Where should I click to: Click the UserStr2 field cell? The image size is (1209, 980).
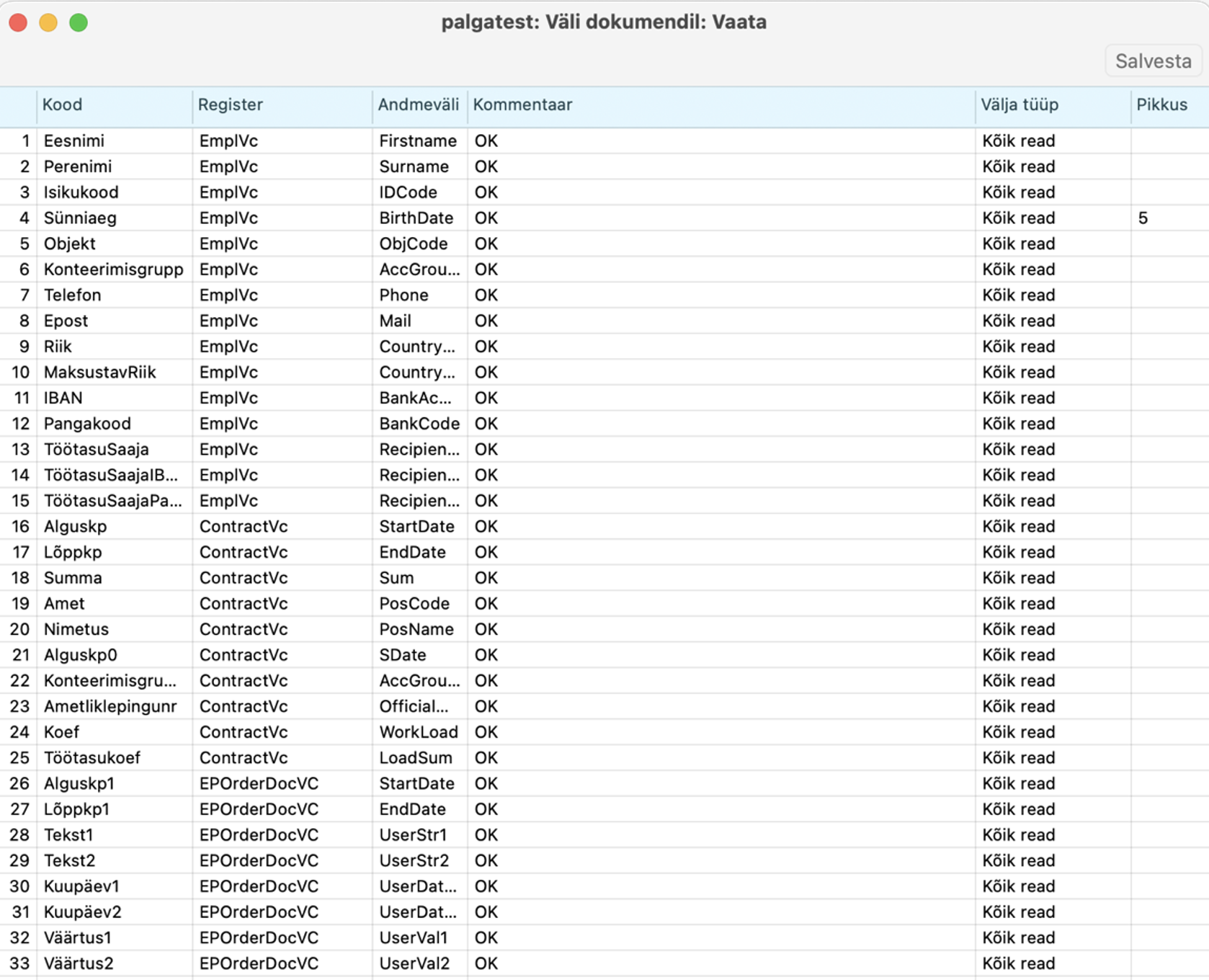[420, 861]
